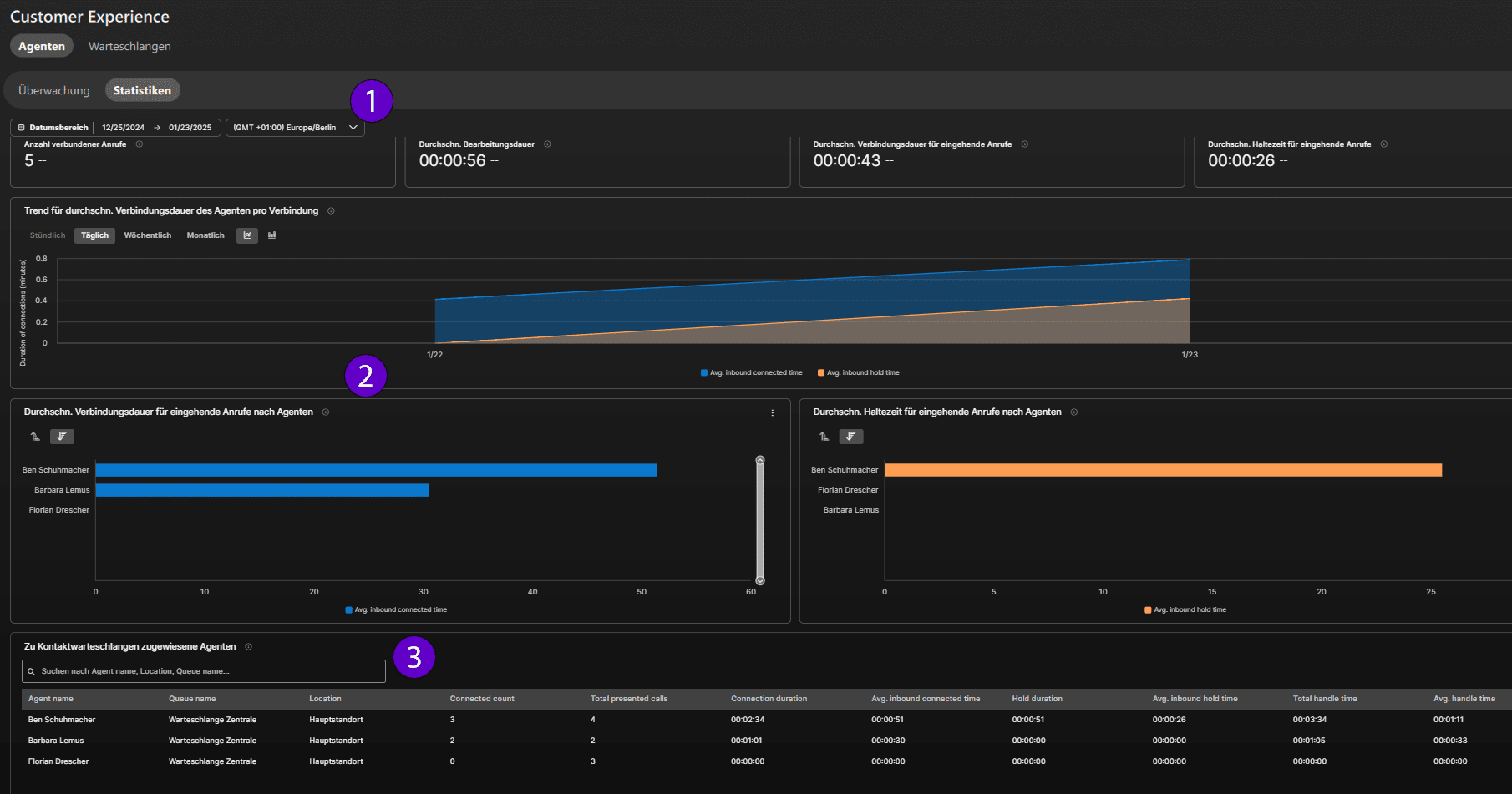Screen dimensions: 1512x794
Task: Toggle legend below the Verbindungsdauer nach Agenten chart
Action: pos(396,610)
